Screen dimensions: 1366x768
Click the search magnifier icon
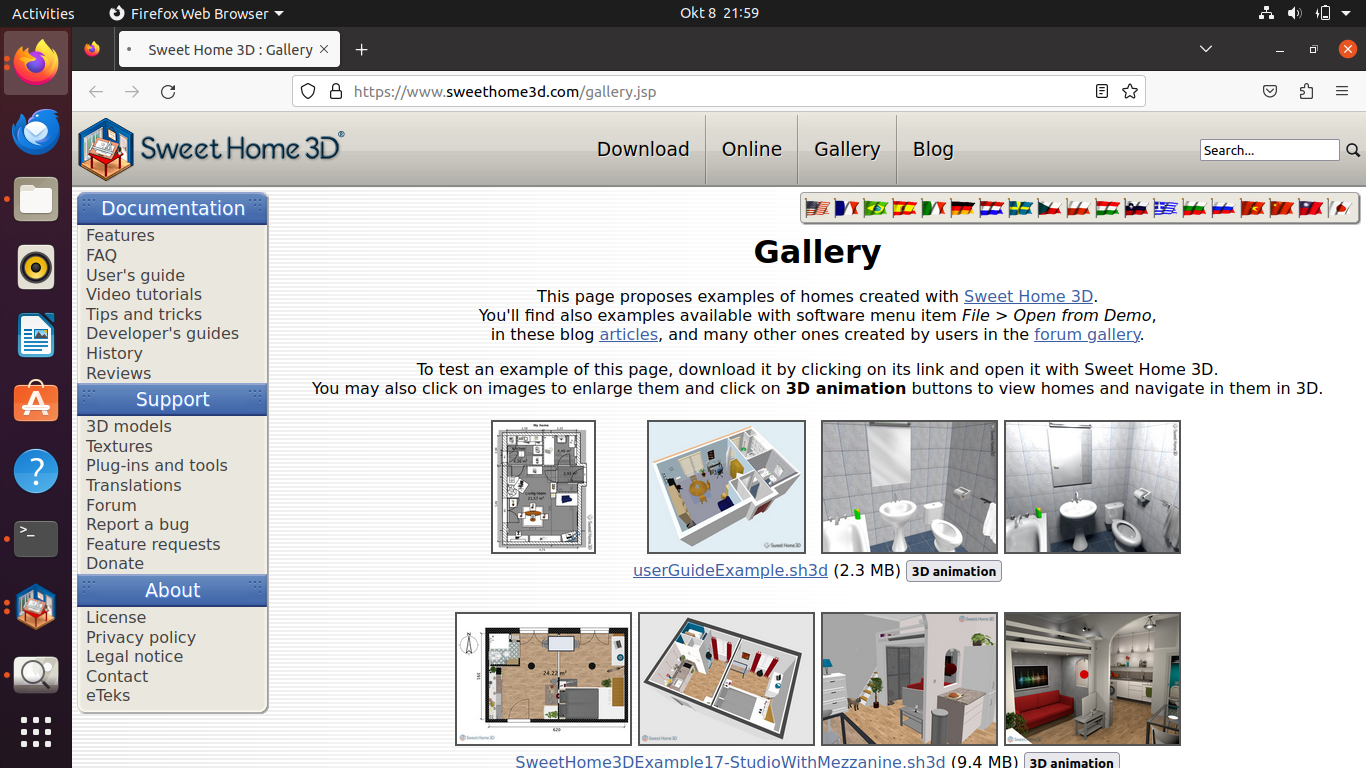coord(1352,150)
